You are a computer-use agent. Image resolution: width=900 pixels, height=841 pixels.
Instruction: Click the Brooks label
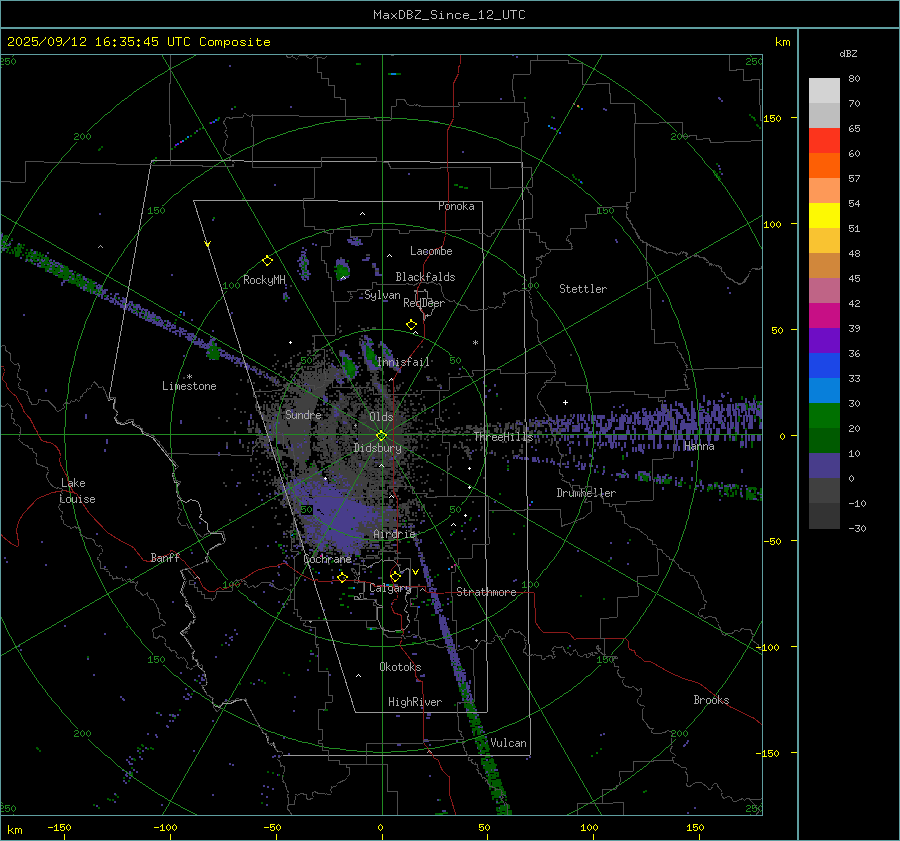tap(711, 700)
